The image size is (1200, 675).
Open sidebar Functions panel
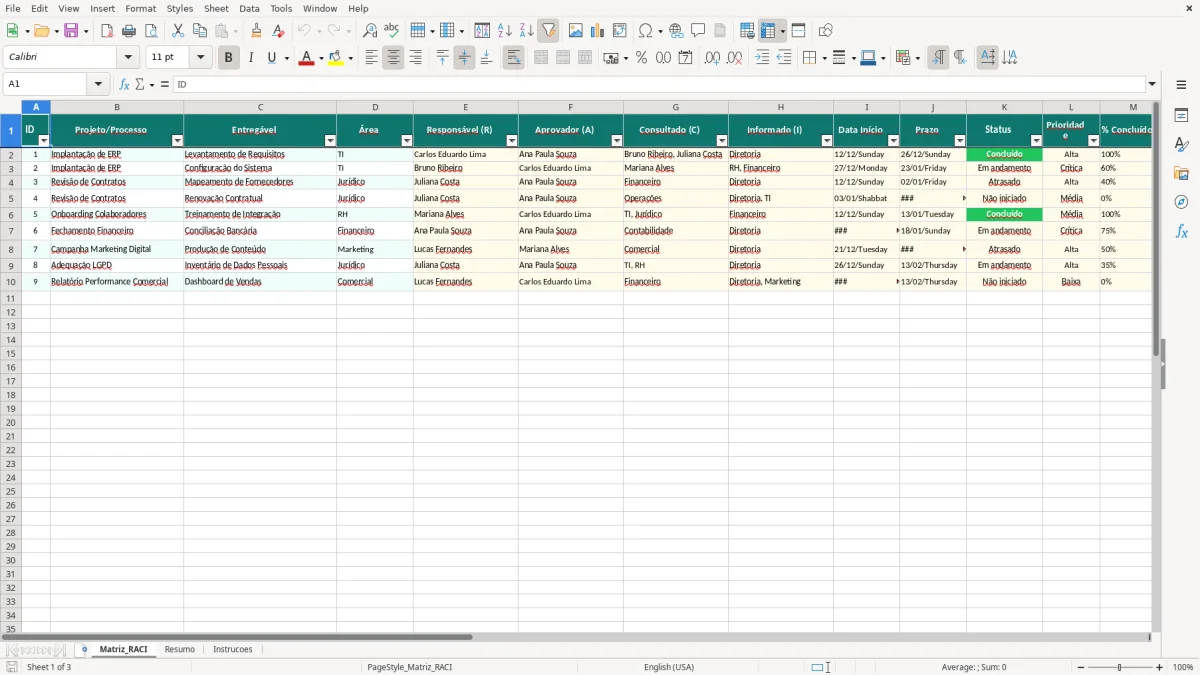pos(1181,232)
